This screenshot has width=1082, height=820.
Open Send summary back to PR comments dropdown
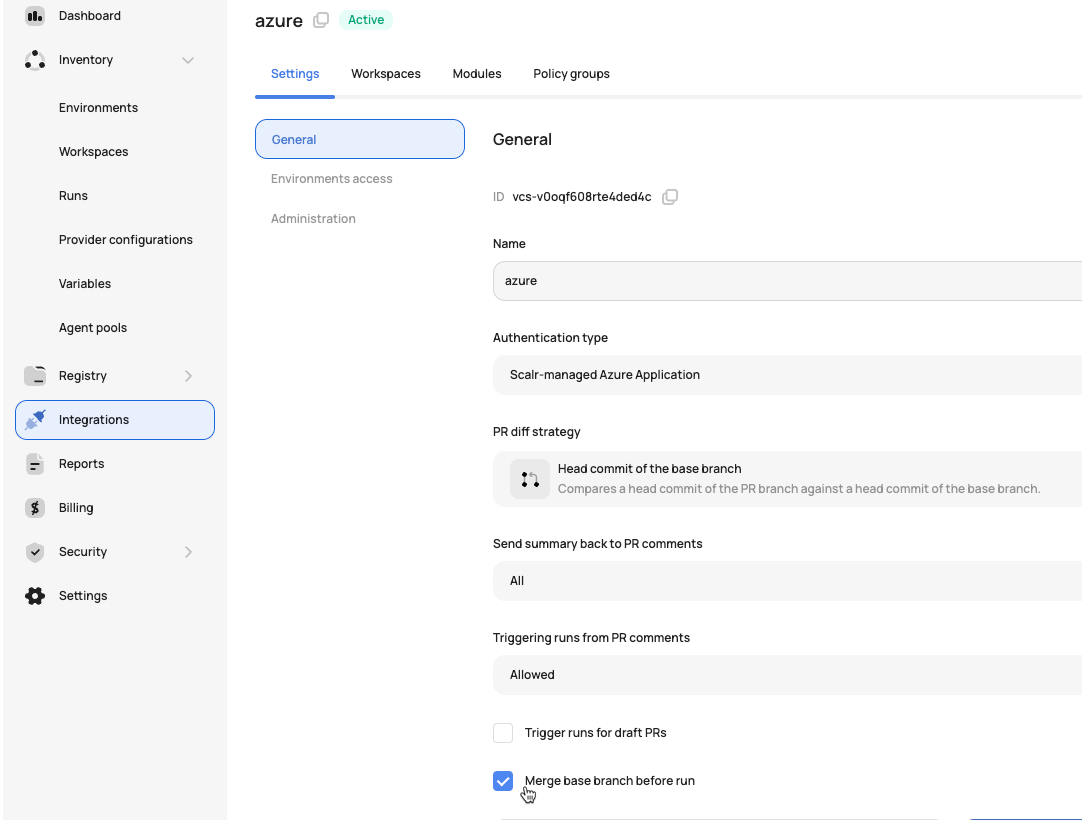[787, 580]
